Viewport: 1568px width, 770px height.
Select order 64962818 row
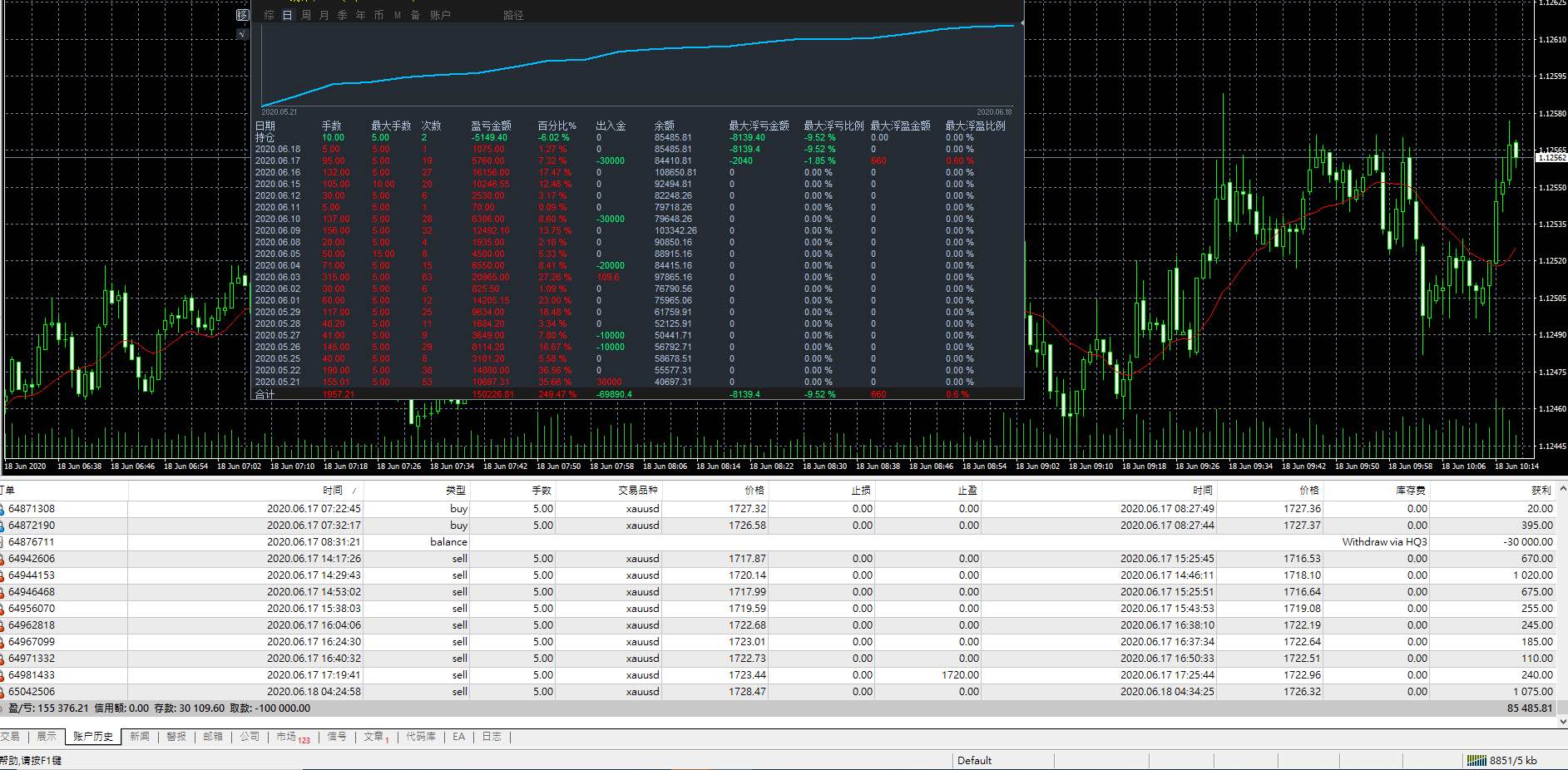point(778,624)
